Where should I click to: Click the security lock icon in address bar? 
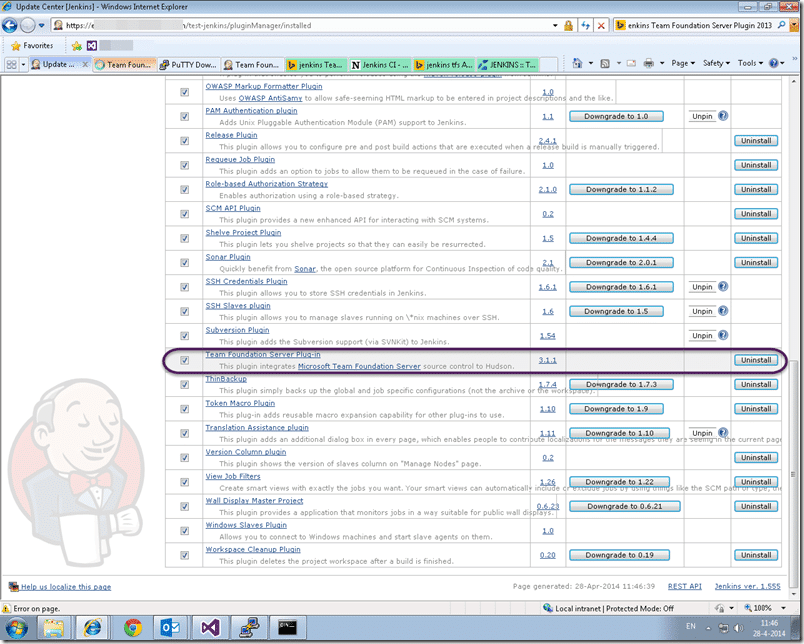point(568,25)
